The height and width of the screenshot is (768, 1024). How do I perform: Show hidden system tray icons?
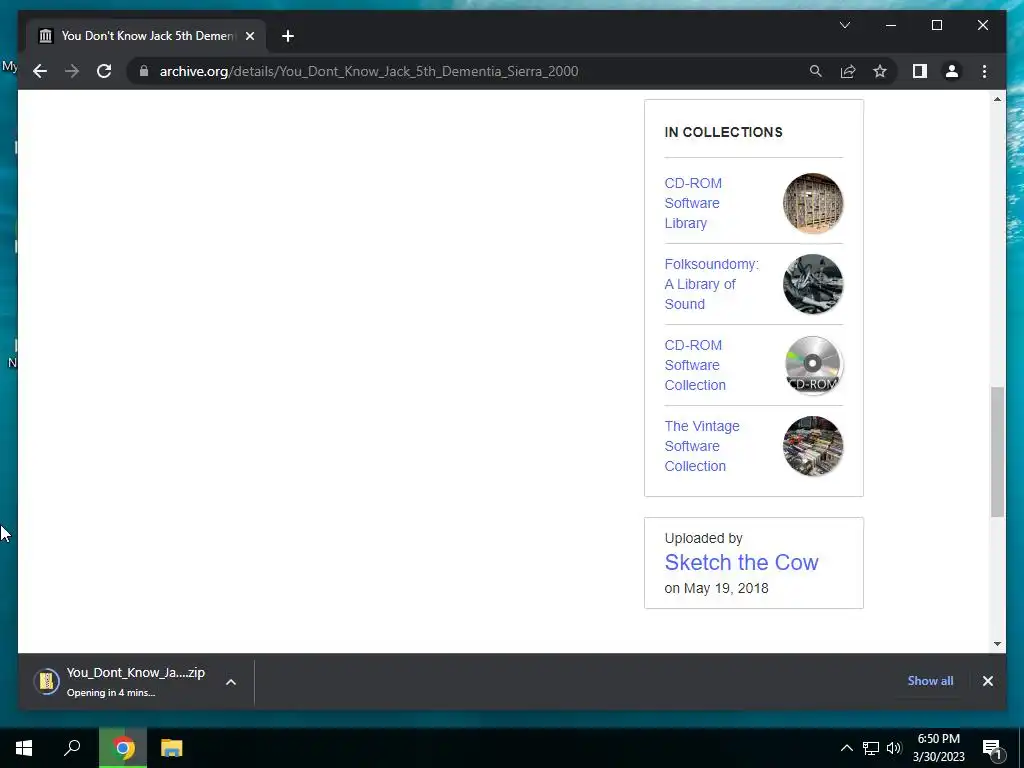pos(846,748)
